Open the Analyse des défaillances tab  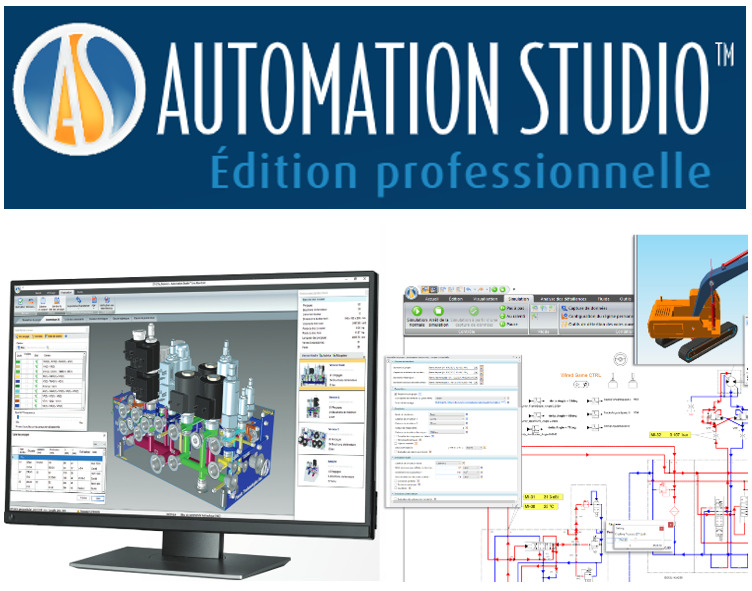pyautogui.click(x=564, y=298)
